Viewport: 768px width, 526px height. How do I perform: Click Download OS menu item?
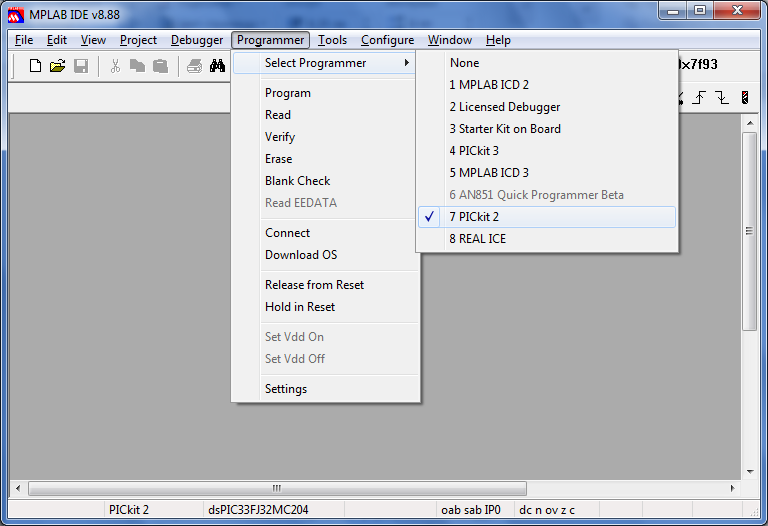pyautogui.click(x=325, y=255)
